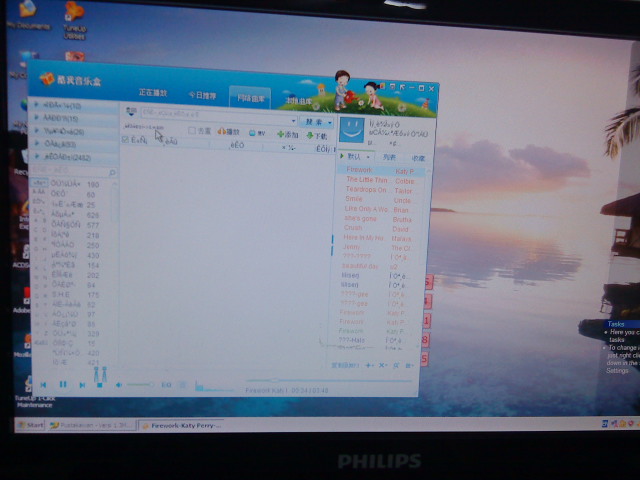
Task: Click the X delete icon below playlist
Action: coord(382,365)
